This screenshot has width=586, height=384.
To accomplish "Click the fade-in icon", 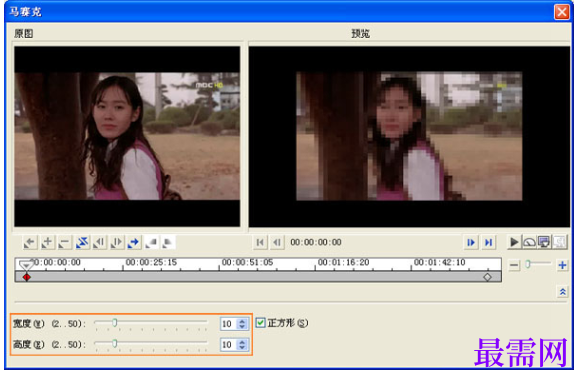I will tap(151, 243).
